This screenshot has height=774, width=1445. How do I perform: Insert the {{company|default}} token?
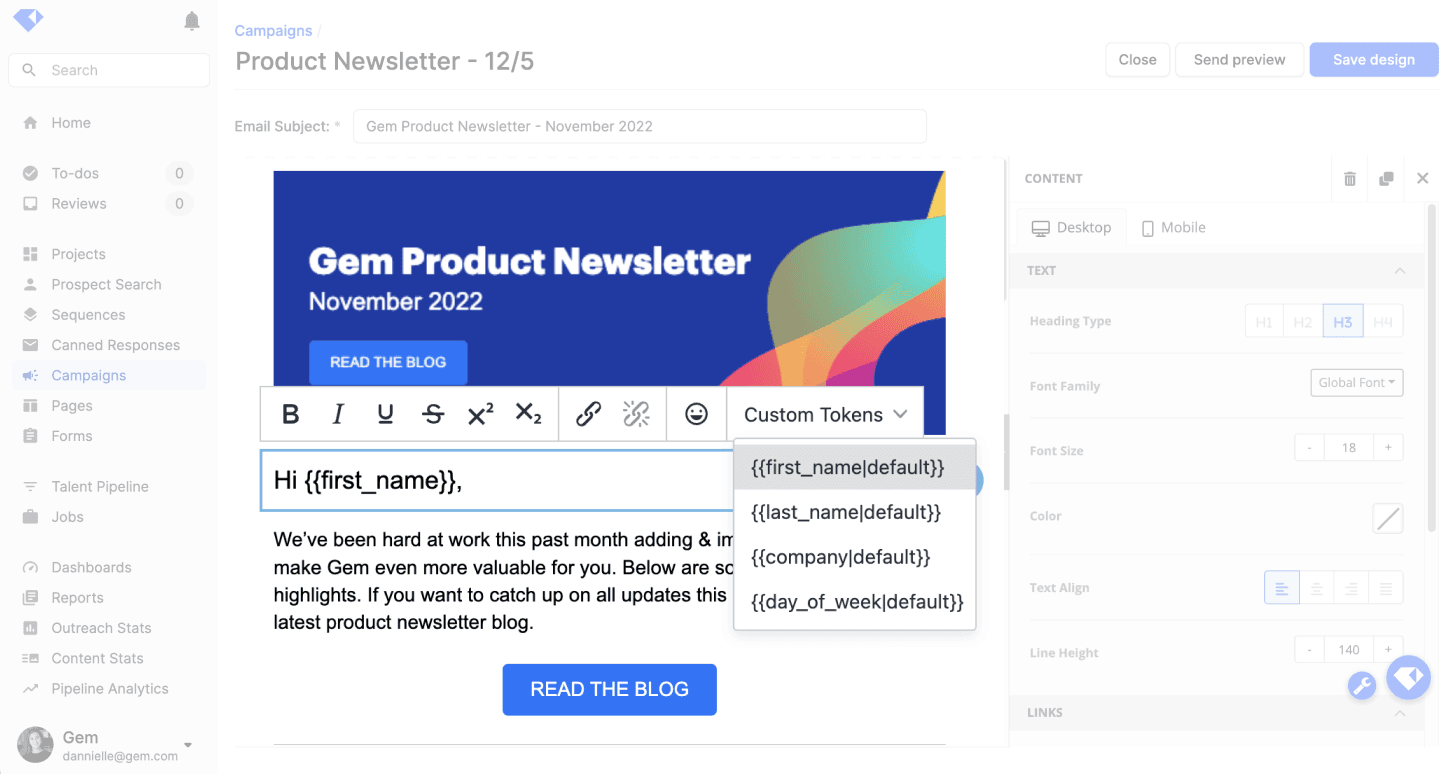[840, 557]
